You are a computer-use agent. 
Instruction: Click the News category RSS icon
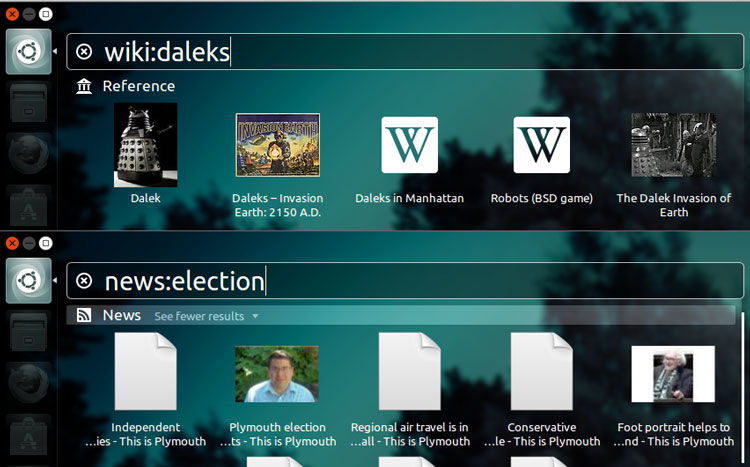pos(84,315)
